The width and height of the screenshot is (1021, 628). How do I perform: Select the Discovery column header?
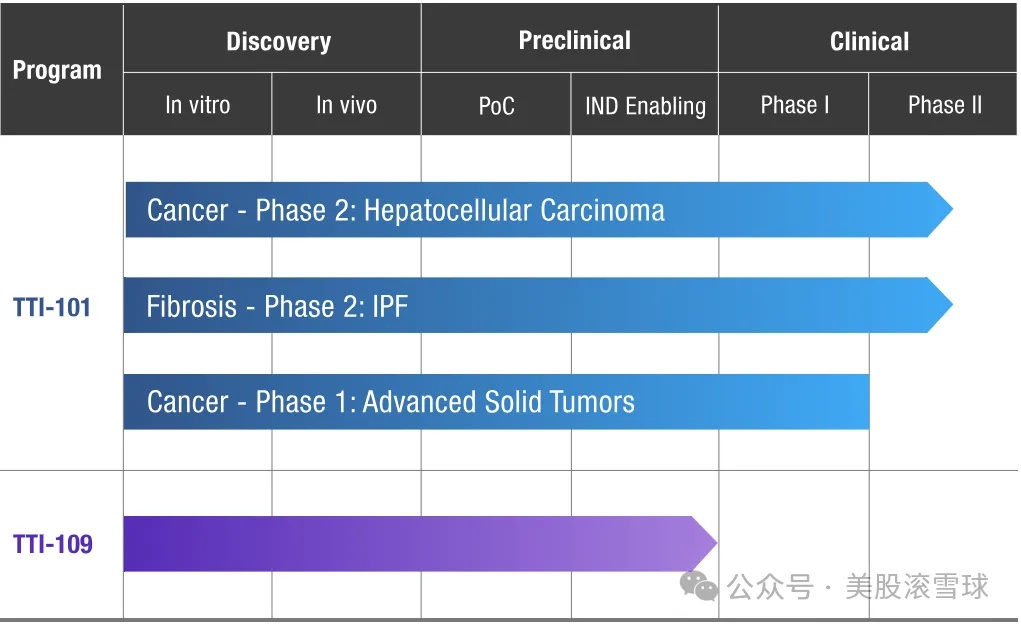point(278,42)
